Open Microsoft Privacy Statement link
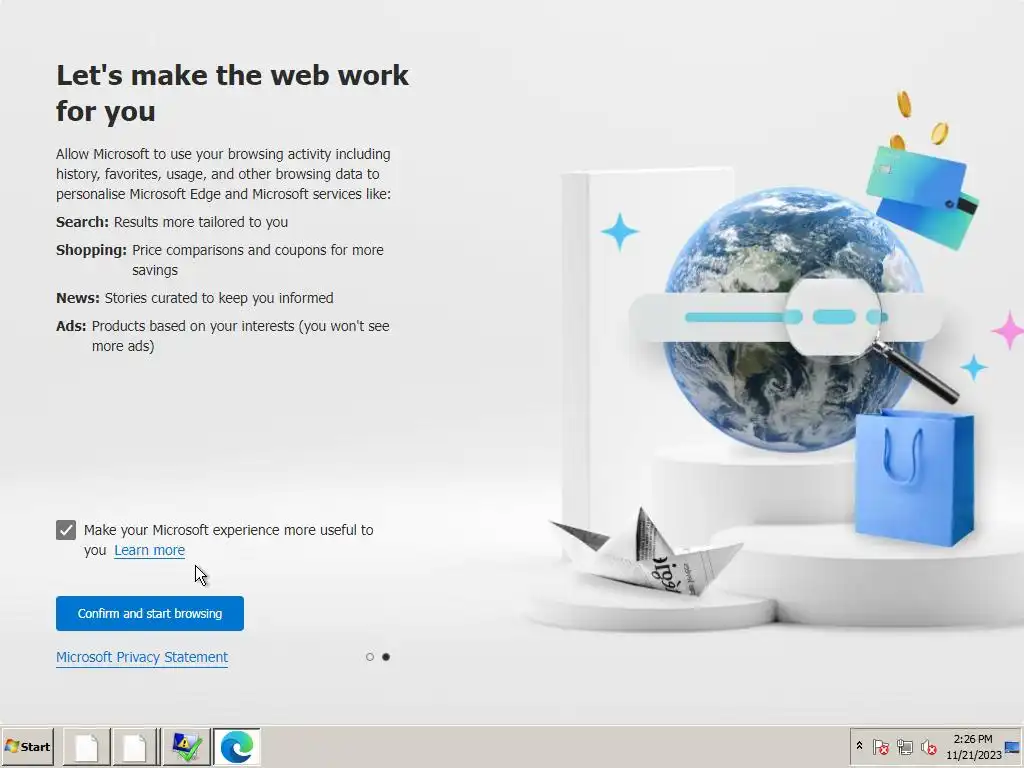Image resolution: width=1024 pixels, height=768 pixels. pyautogui.click(x=142, y=657)
